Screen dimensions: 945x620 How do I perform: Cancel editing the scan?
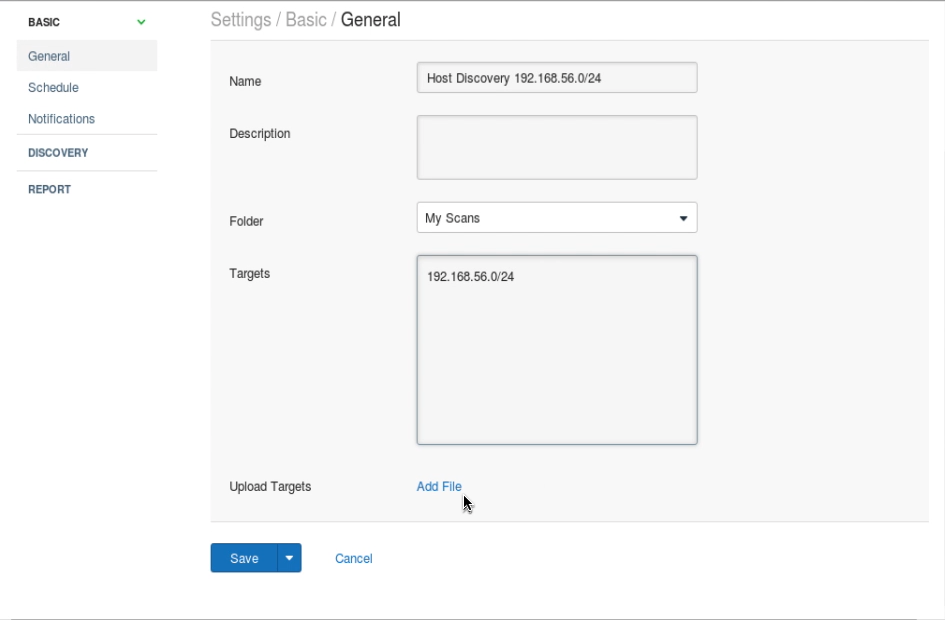click(x=354, y=559)
